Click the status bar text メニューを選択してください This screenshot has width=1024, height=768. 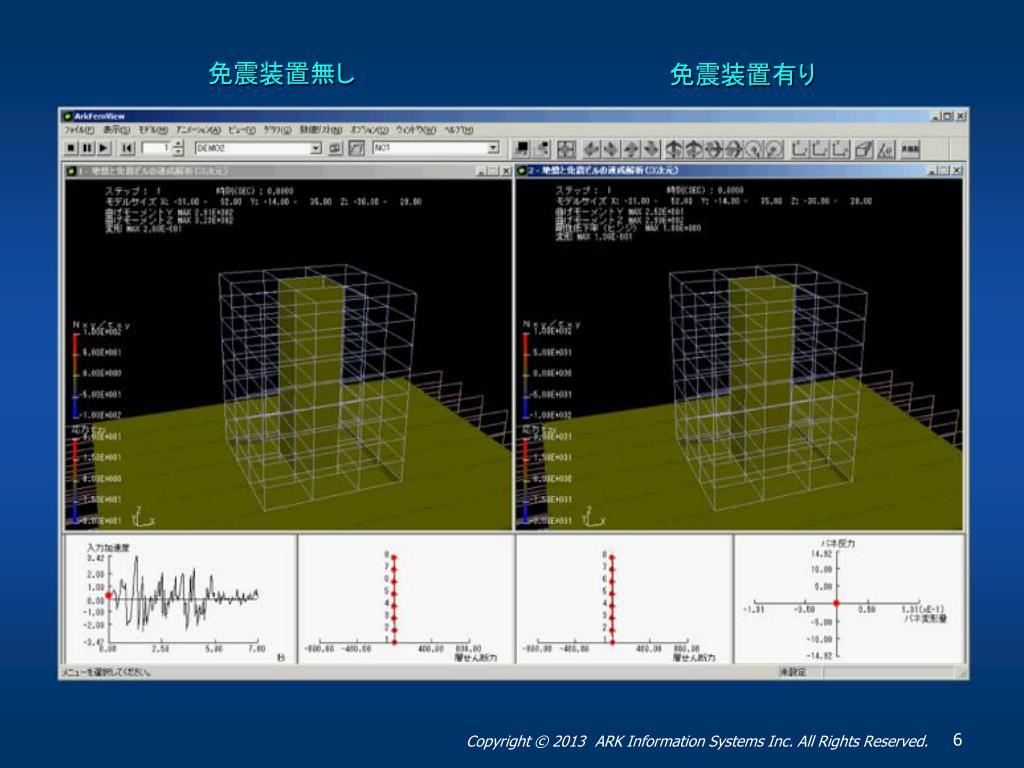[107, 672]
